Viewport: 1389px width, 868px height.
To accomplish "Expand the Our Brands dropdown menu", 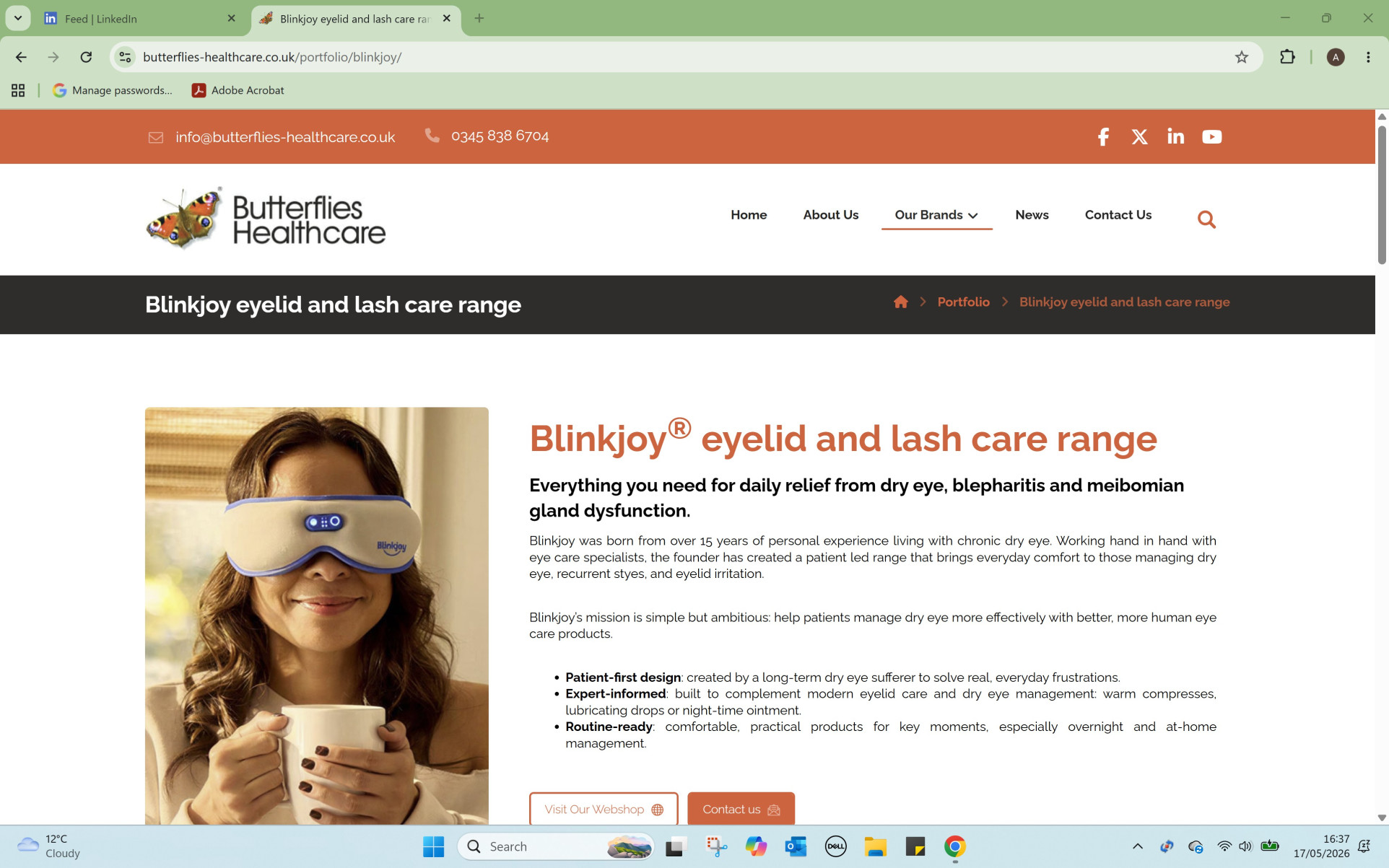I will 936,215.
